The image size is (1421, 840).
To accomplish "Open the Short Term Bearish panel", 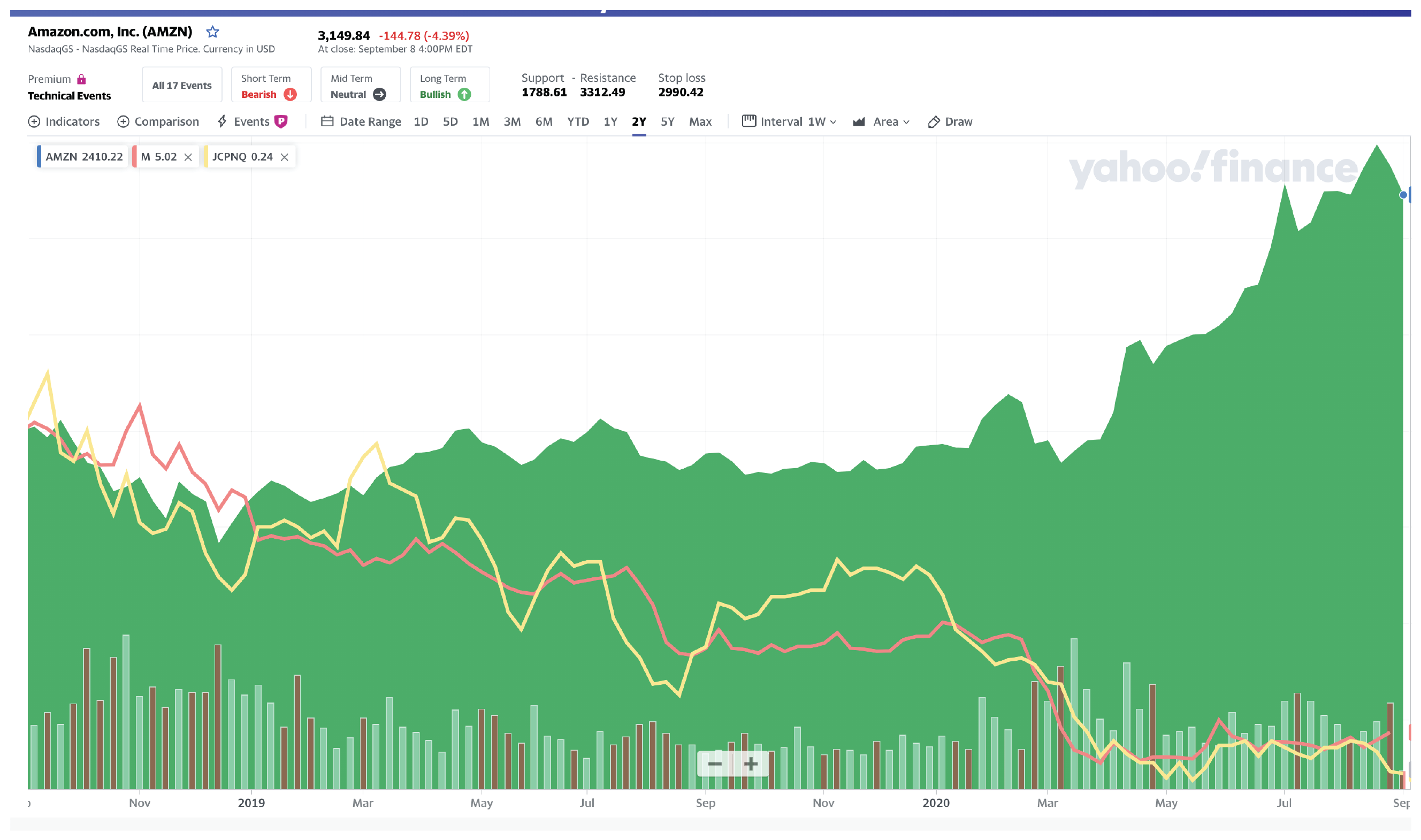I will coord(271,85).
